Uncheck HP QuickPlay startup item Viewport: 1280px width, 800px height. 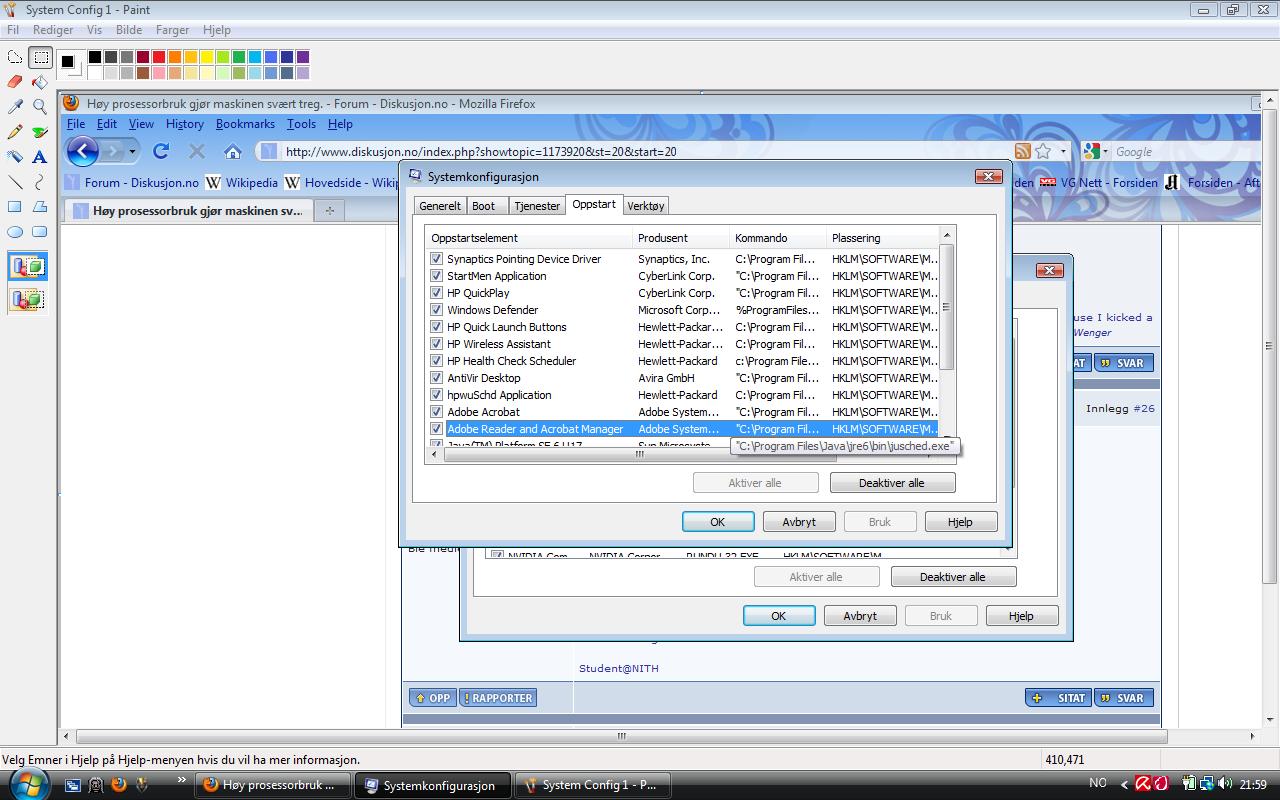pos(436,293)
